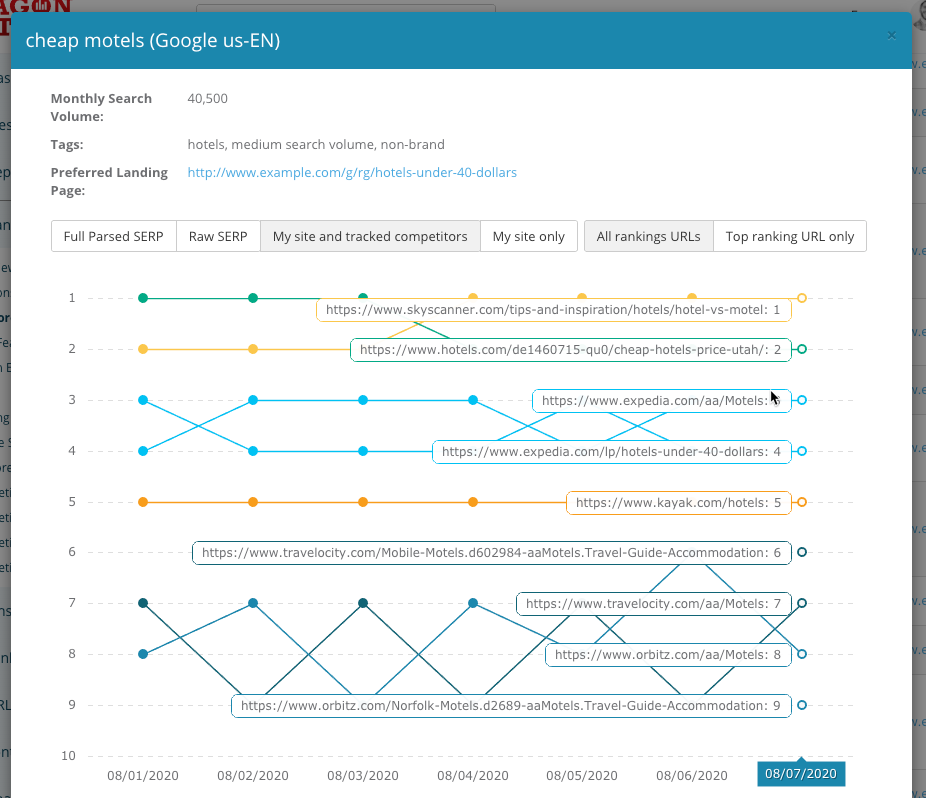The image size is (926, 798).
Task: Click the expedia hotels-under-40-dollars URL label
Action: [x=611, y=452]
